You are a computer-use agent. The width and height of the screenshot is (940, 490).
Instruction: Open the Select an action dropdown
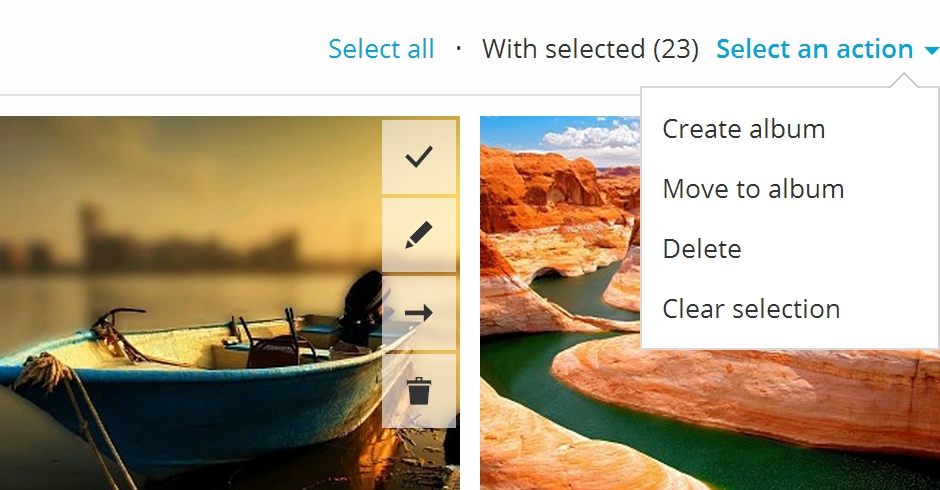click(815, 49)
